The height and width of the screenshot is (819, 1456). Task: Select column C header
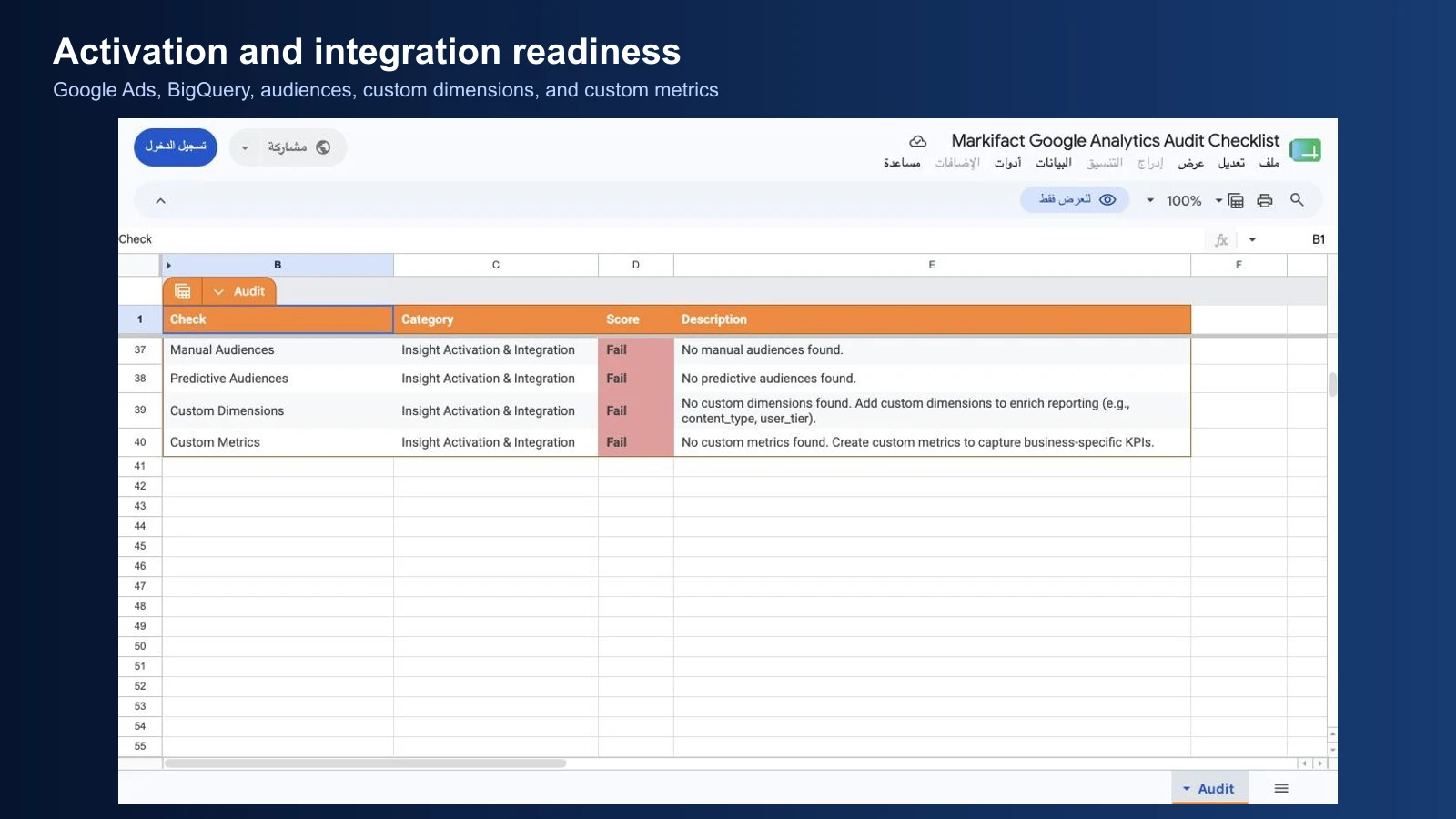tap(496, 265)
